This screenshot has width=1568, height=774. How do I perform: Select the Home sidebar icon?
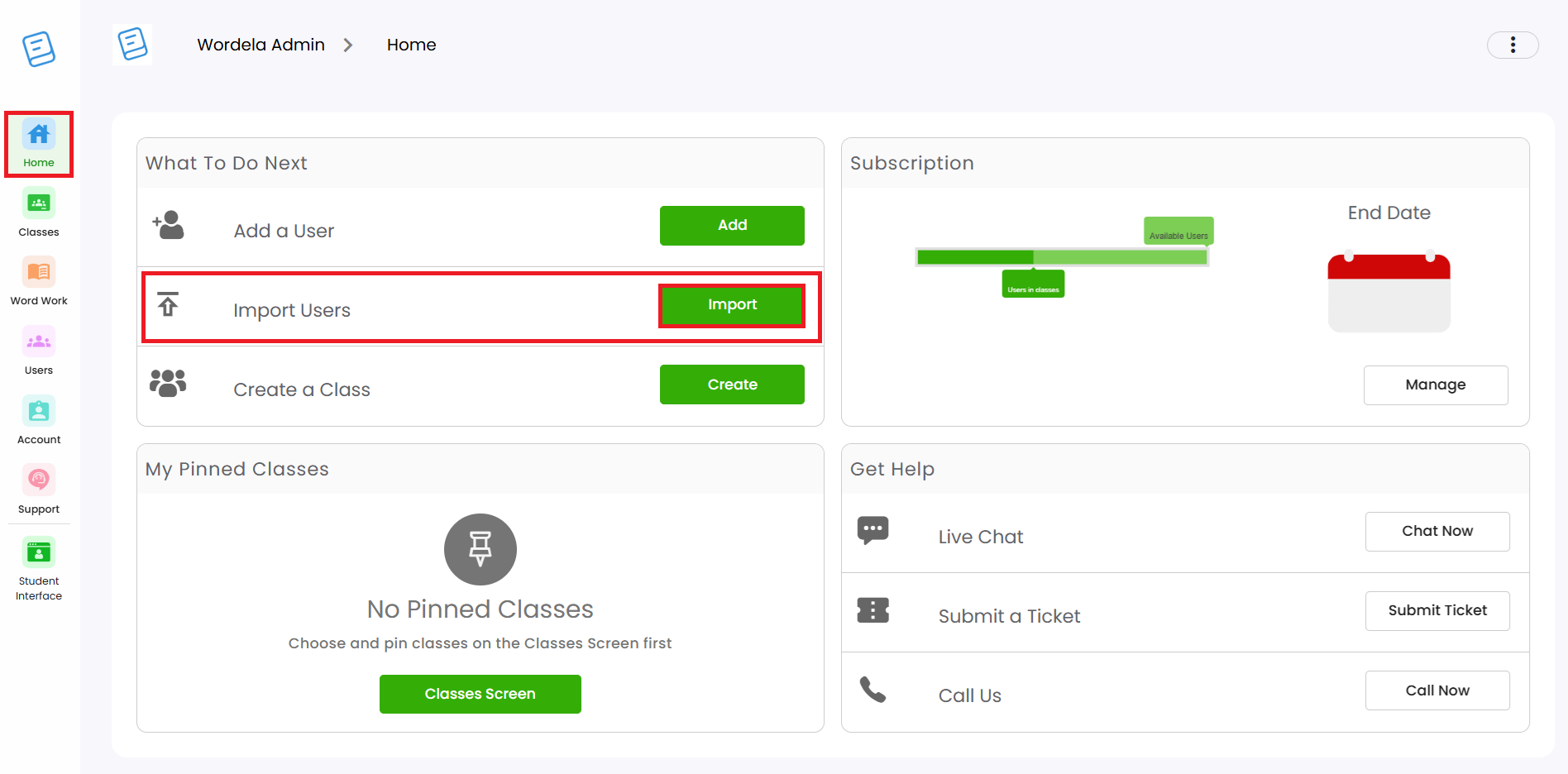pos(39,134)
